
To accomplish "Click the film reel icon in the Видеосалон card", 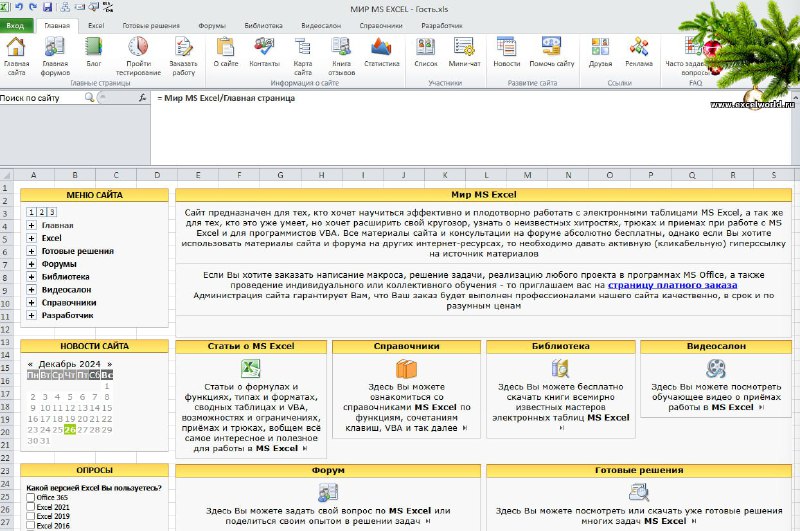I will pyautogui.click(x=716, y=368).
